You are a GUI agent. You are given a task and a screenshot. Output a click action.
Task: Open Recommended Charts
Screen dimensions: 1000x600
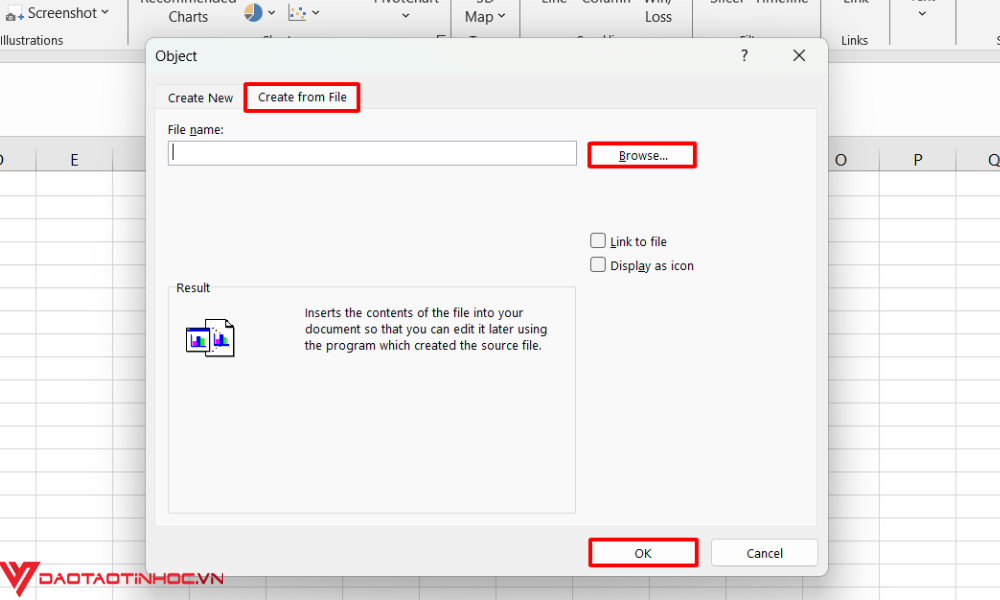188,12
